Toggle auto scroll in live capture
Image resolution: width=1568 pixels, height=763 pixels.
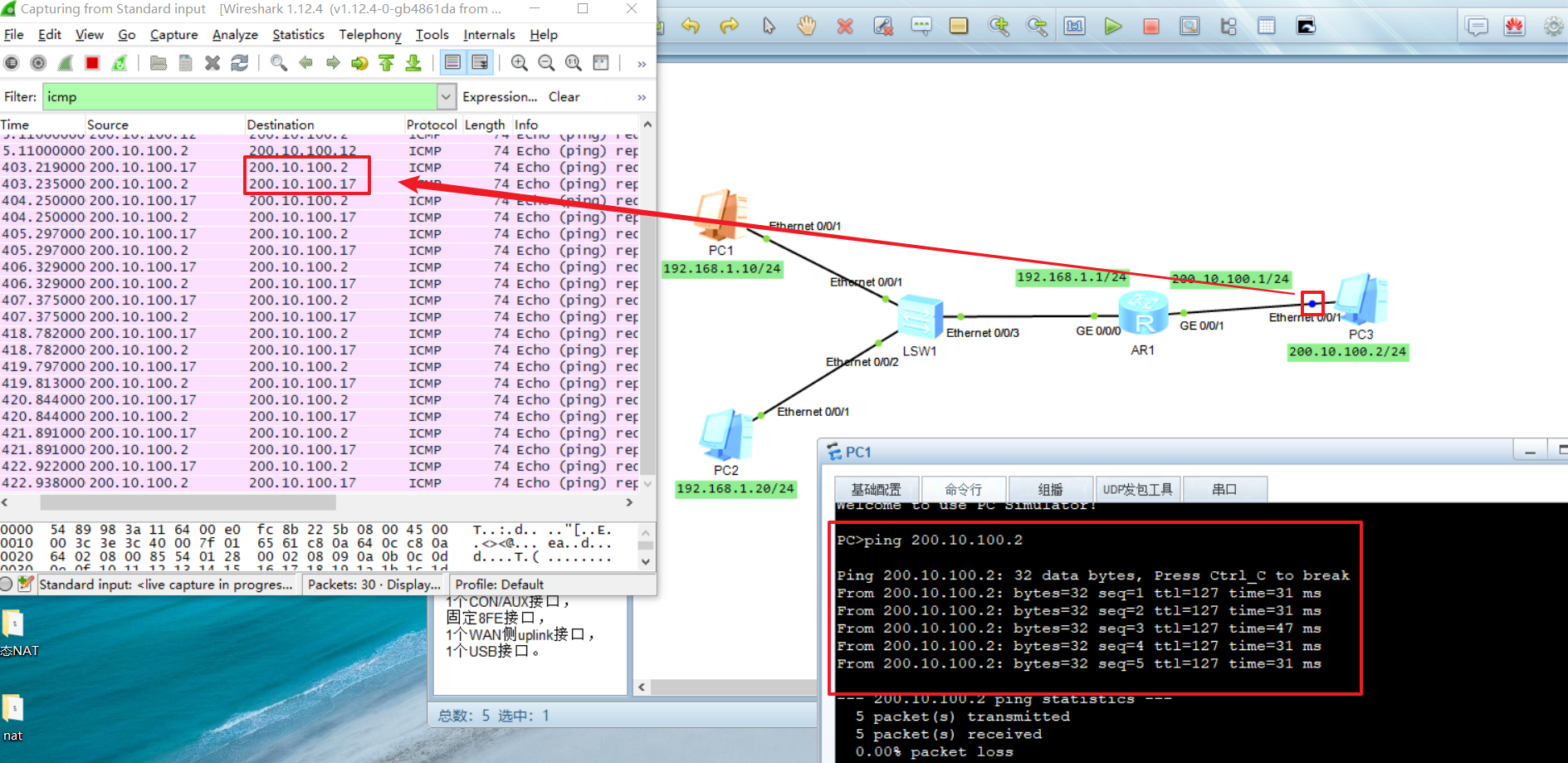pyautogui.click(x=480, y=63)
